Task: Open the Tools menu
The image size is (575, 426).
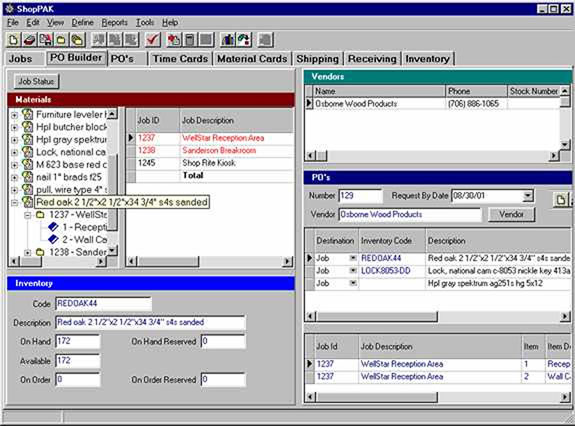Action: tap(145, 23)
